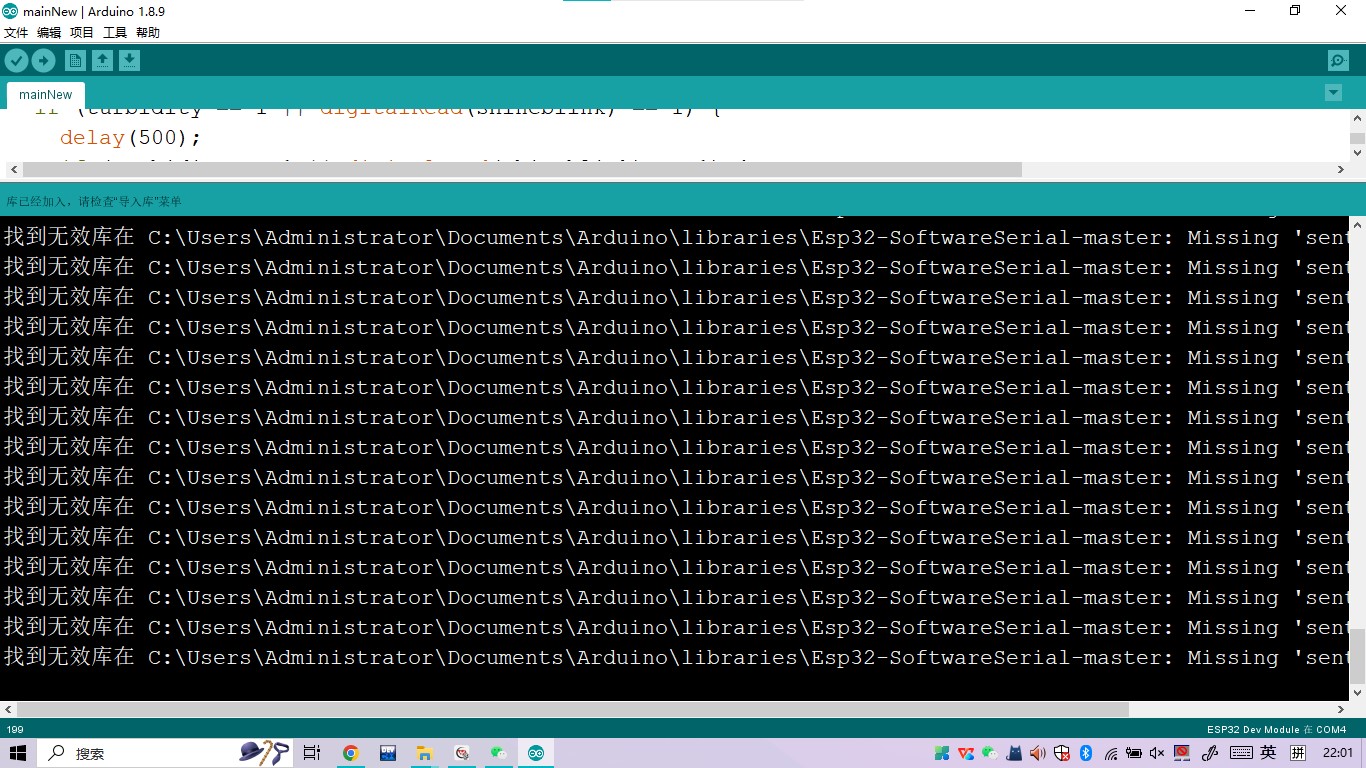
Task: Click editor vertical scrollbar up arrow
Action: coord(1357,117)
